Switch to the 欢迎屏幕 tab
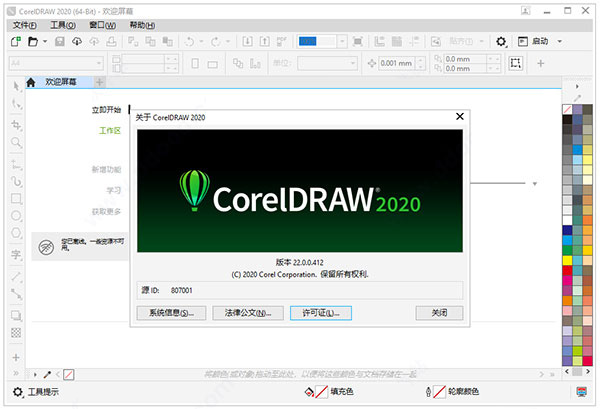The image size is (600, 409). point(60,82)
